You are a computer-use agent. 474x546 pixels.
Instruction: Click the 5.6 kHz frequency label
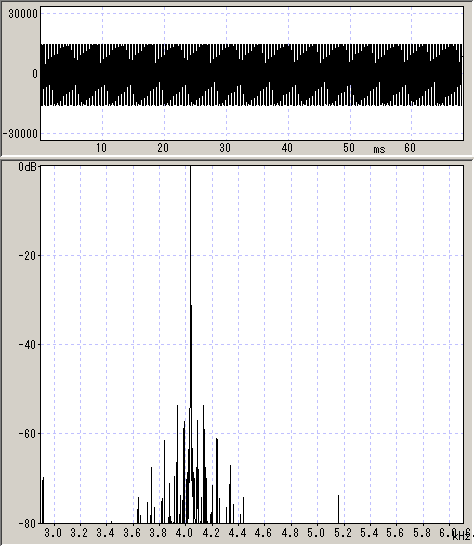(x=395, y=533)
